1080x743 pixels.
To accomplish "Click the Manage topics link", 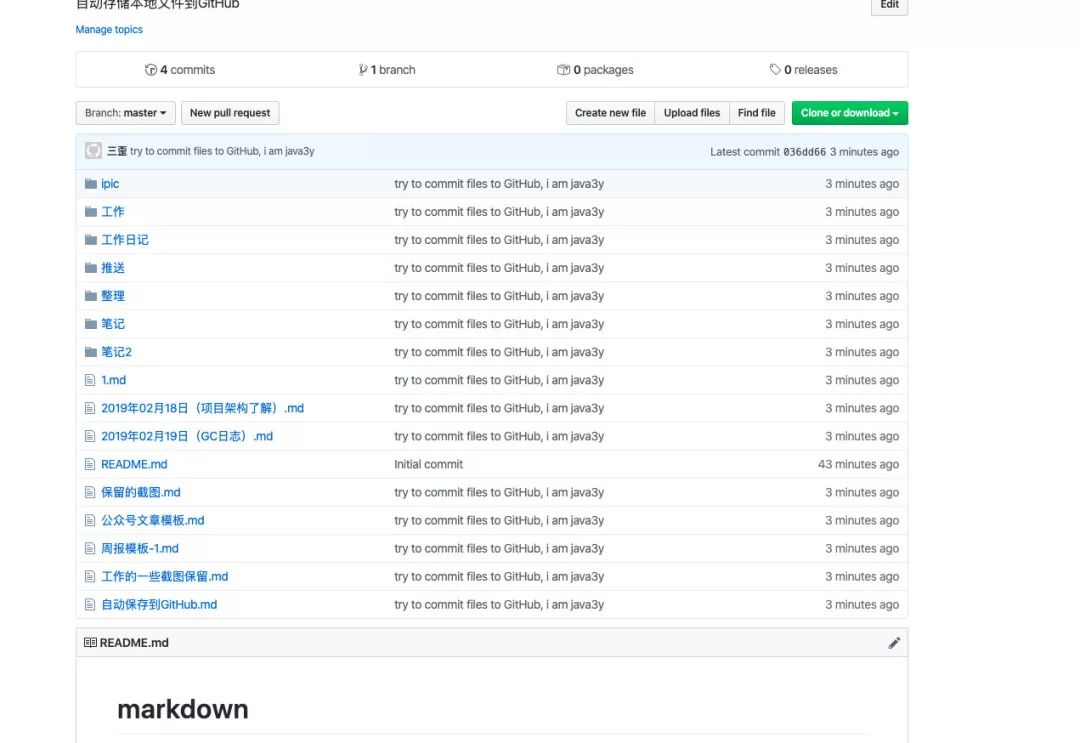I will 109,30.
